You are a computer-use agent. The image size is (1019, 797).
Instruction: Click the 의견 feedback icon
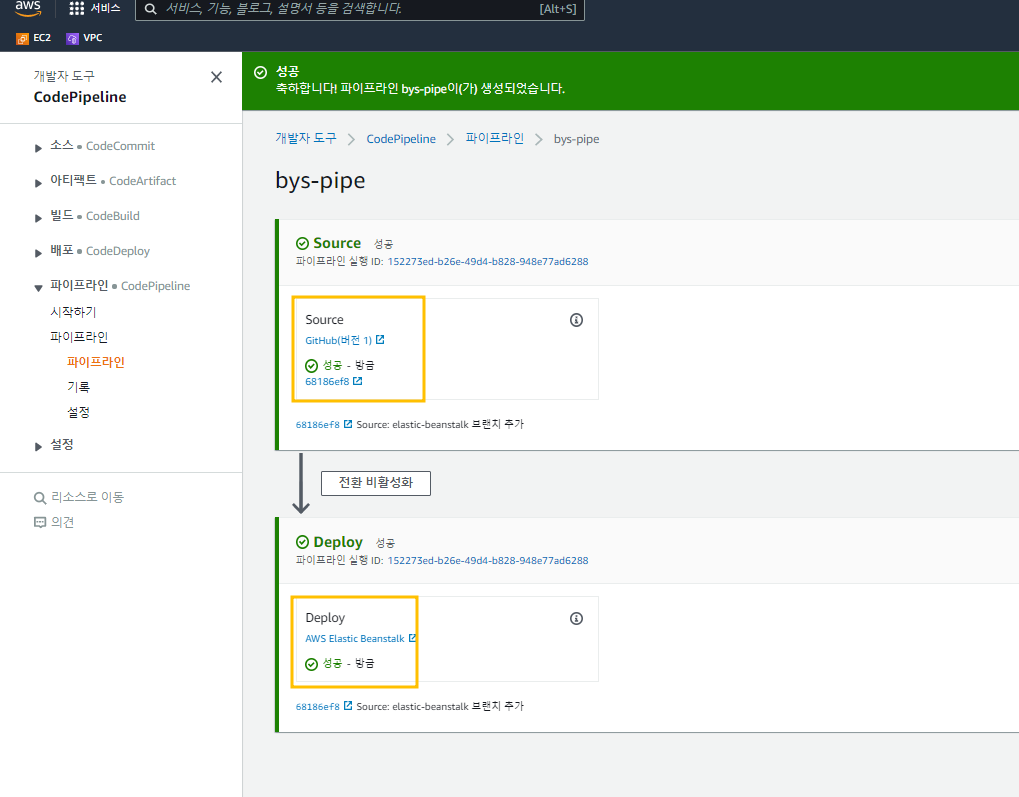click(x=40, y=523)
